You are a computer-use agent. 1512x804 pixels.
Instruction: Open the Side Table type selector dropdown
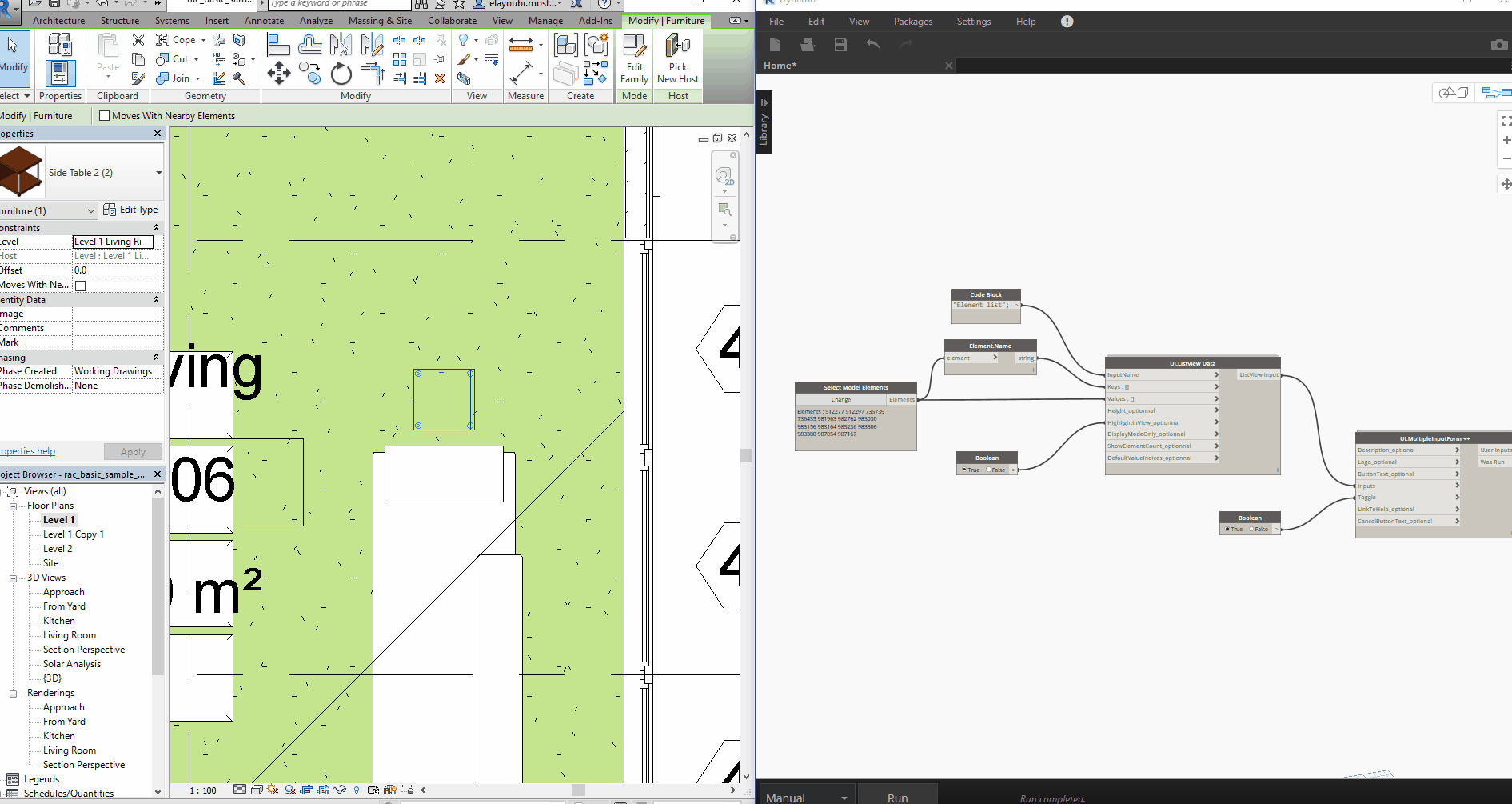158,173
